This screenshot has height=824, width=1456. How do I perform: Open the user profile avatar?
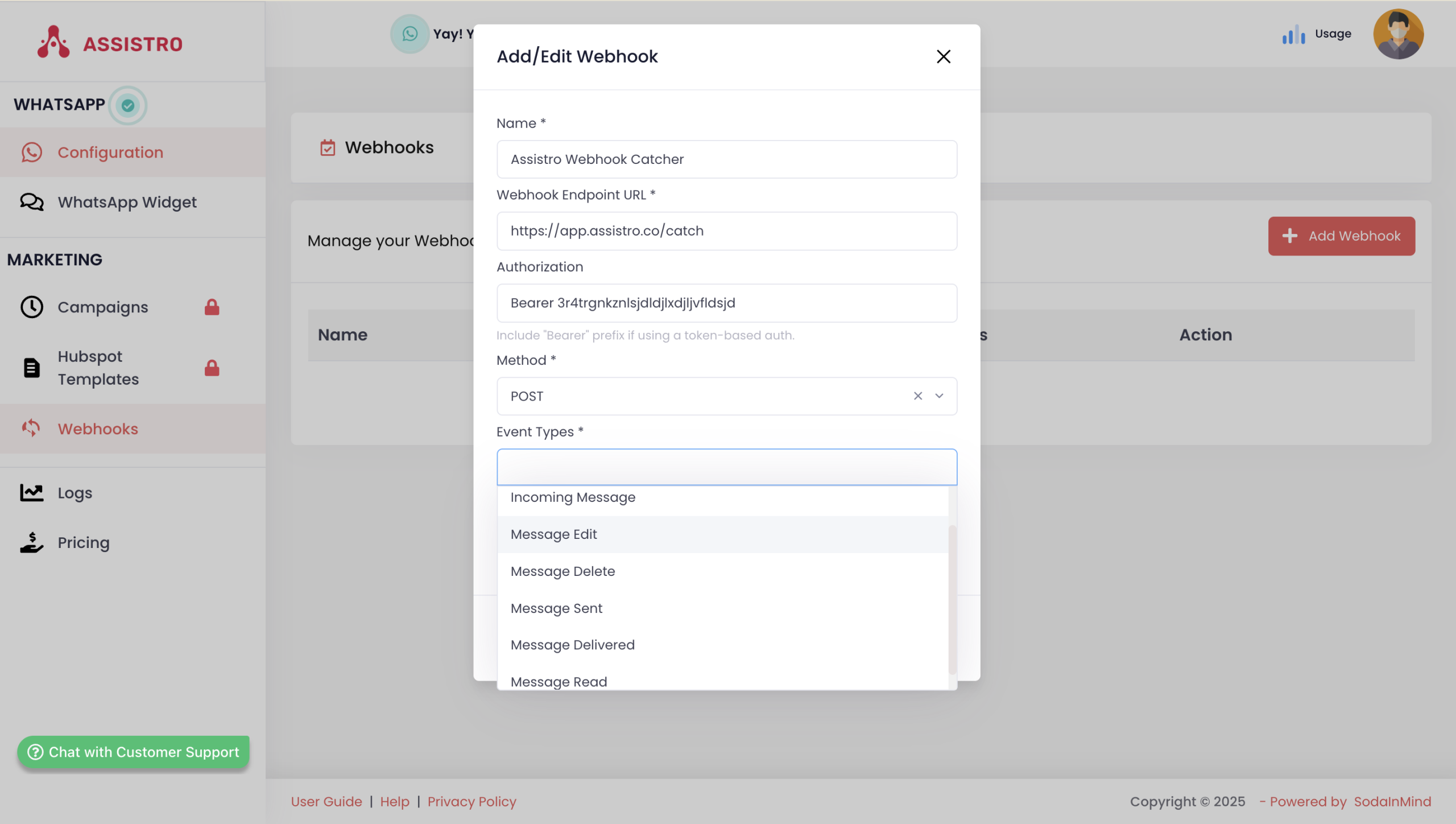coord(1398,34)
